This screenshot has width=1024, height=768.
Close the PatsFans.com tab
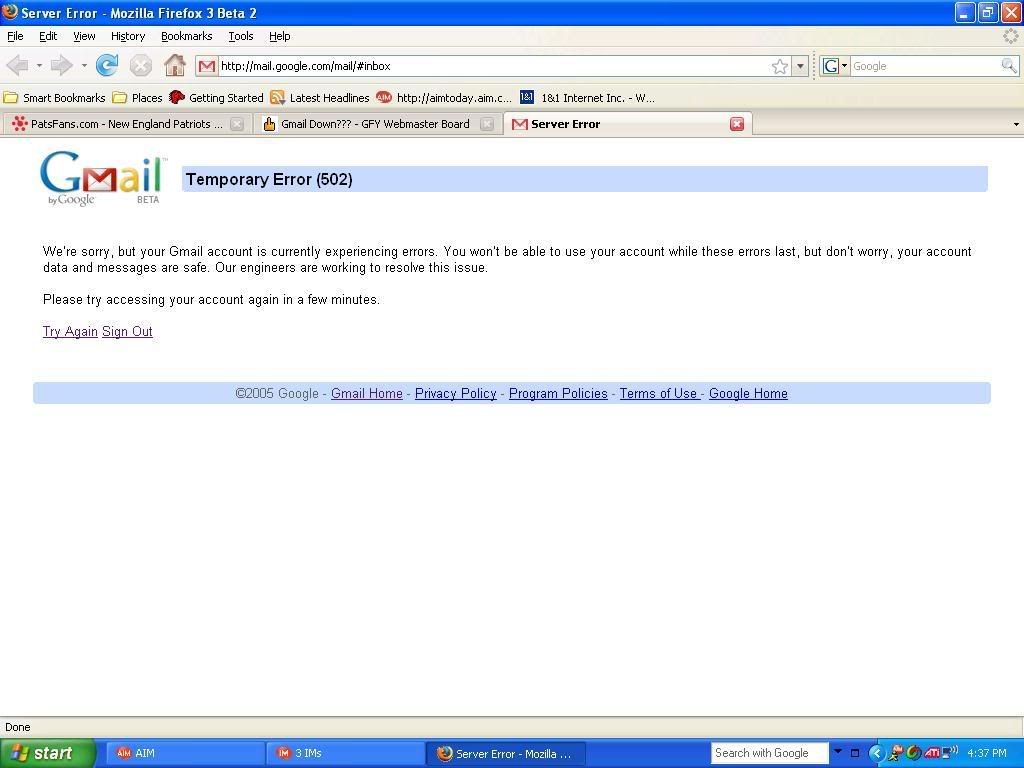237,124
